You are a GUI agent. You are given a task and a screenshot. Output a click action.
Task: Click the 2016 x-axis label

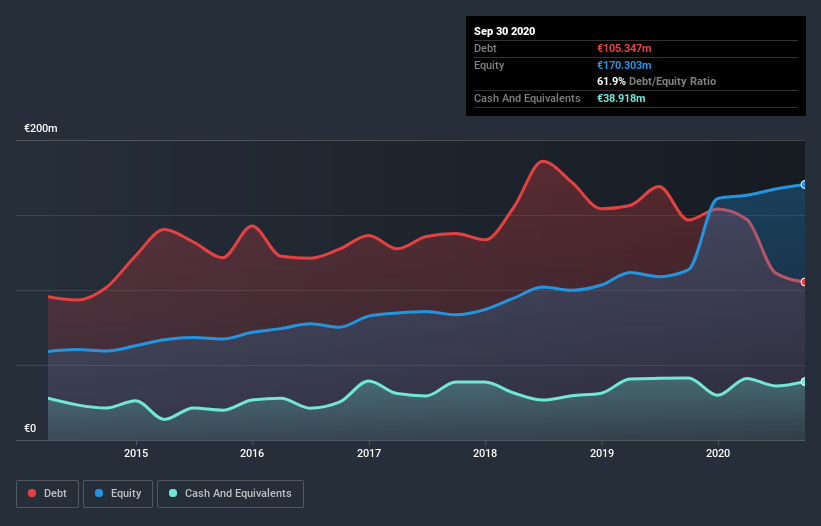point(252,453)
